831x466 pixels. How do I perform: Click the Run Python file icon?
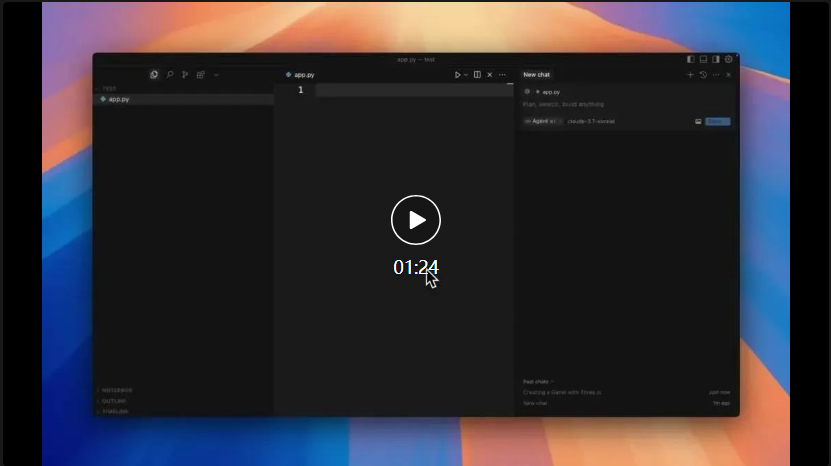(458, 75)
